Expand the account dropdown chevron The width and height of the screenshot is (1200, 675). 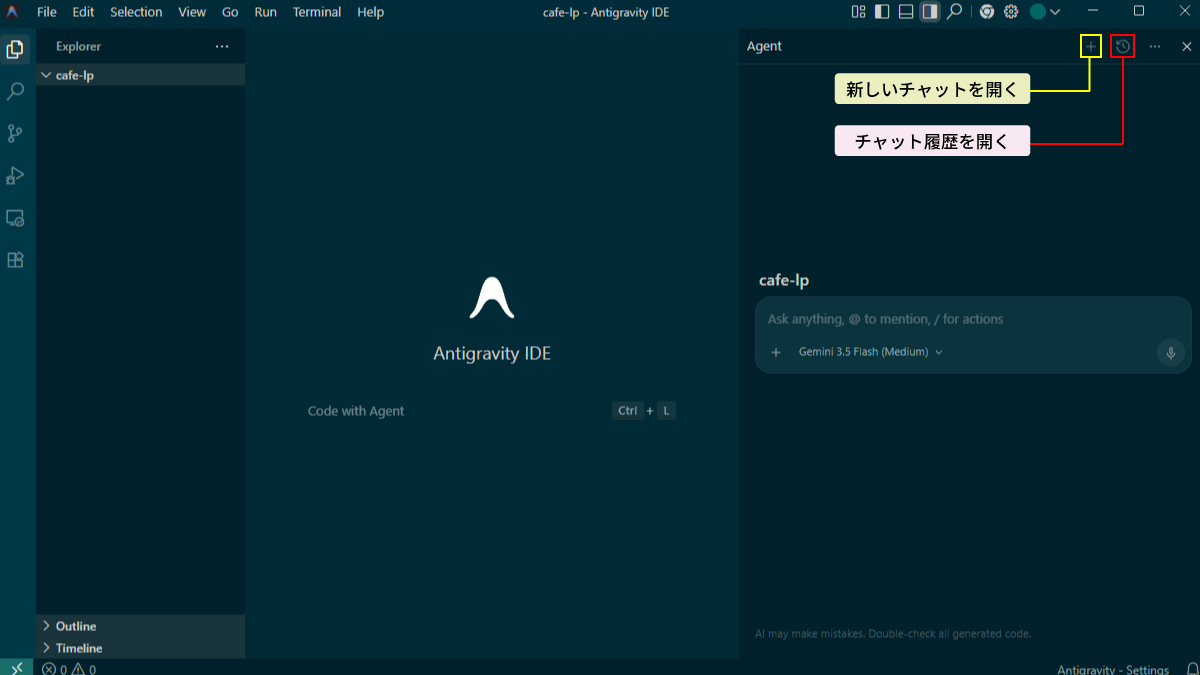(x=1055, y=12)
